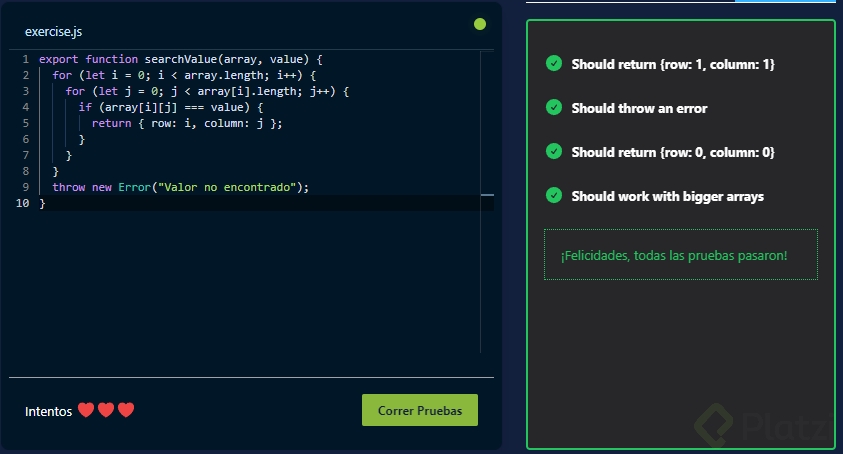Click the Intentos label
This screenshot has height=454, width=843.
(x=48, y=411)
